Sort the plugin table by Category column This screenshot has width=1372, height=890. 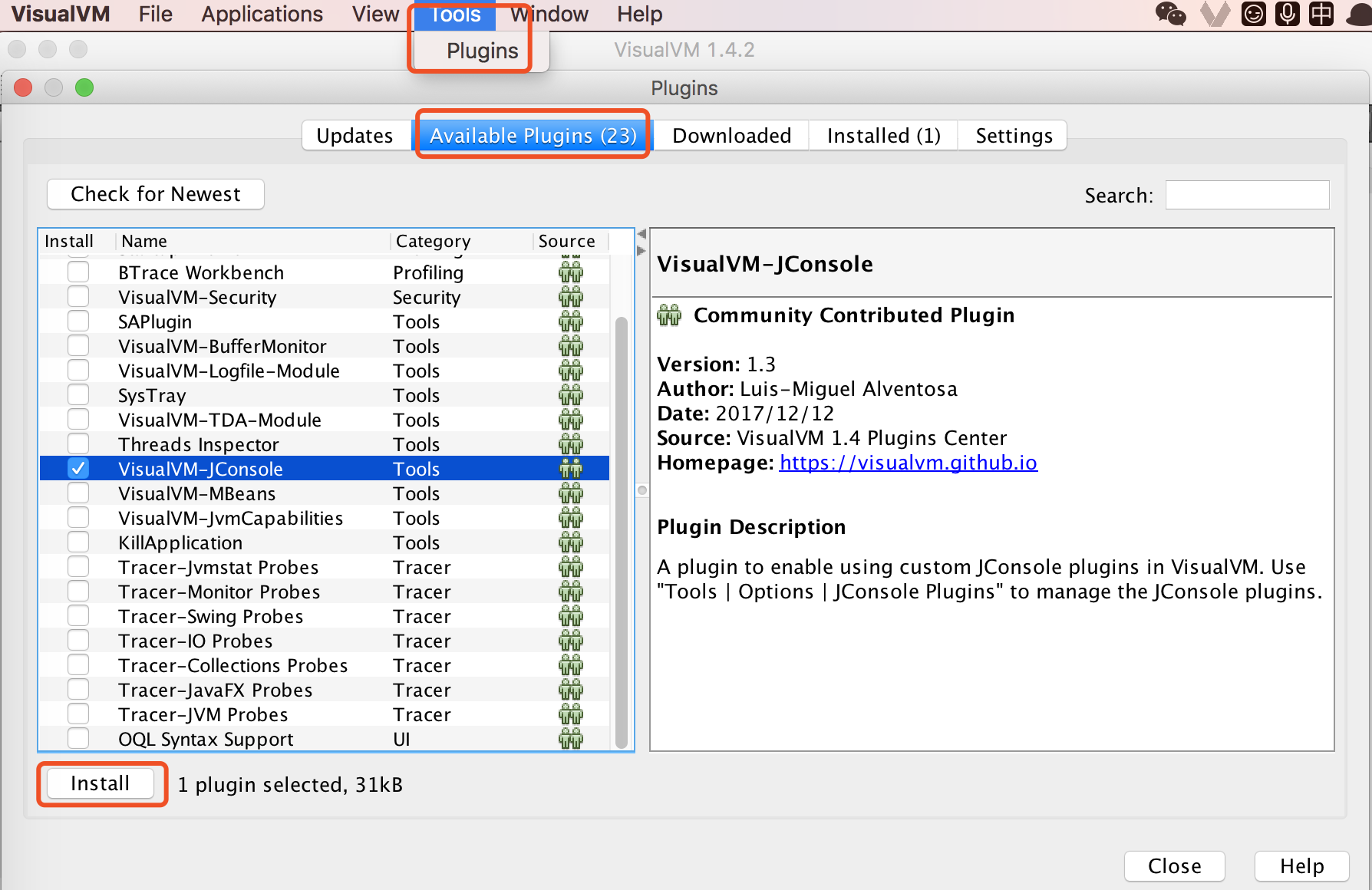(461, 241)
